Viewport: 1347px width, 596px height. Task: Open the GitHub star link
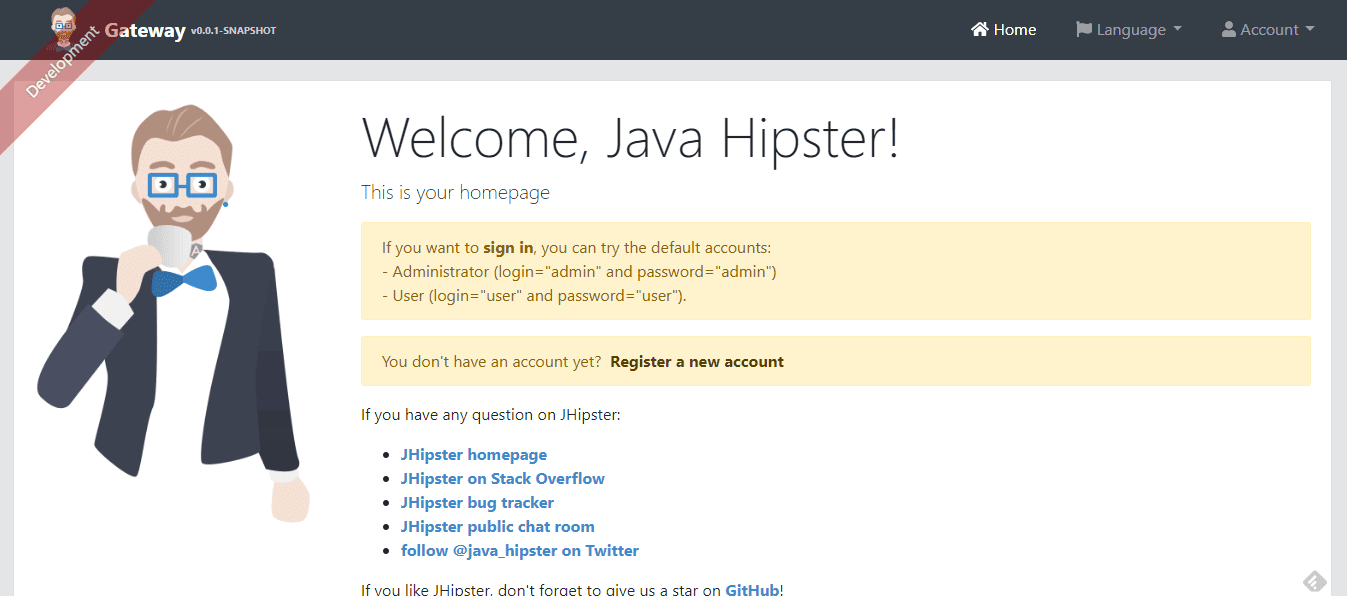[752, 590]
